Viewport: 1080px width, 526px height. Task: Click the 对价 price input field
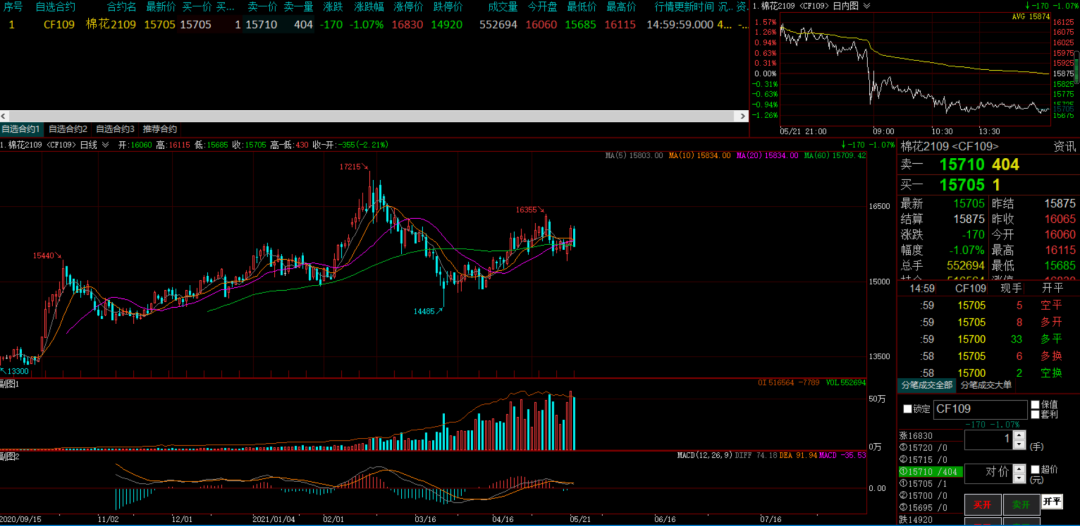point(989,473)
